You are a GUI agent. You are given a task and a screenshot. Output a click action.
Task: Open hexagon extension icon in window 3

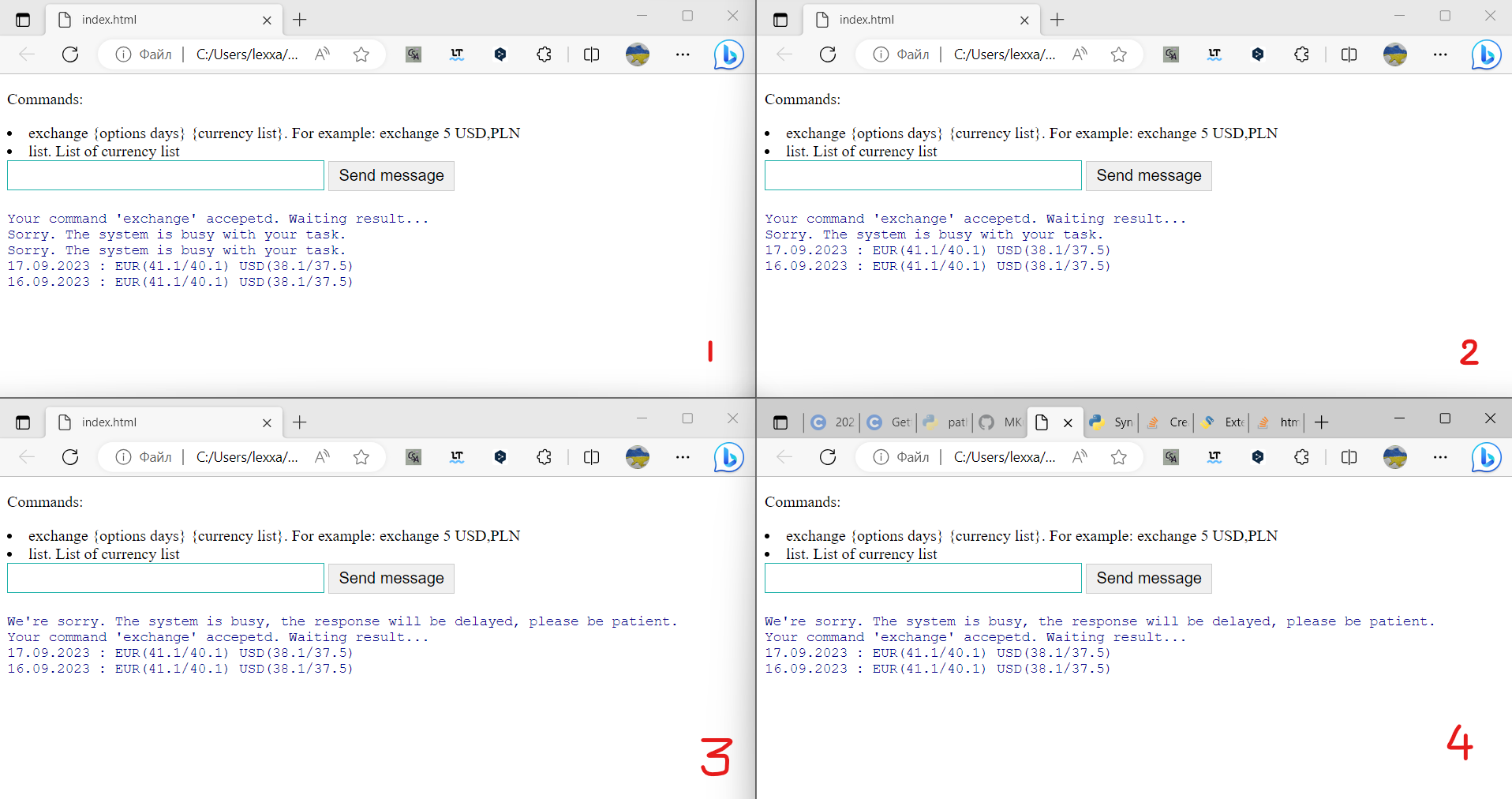[x=500, y=457]
